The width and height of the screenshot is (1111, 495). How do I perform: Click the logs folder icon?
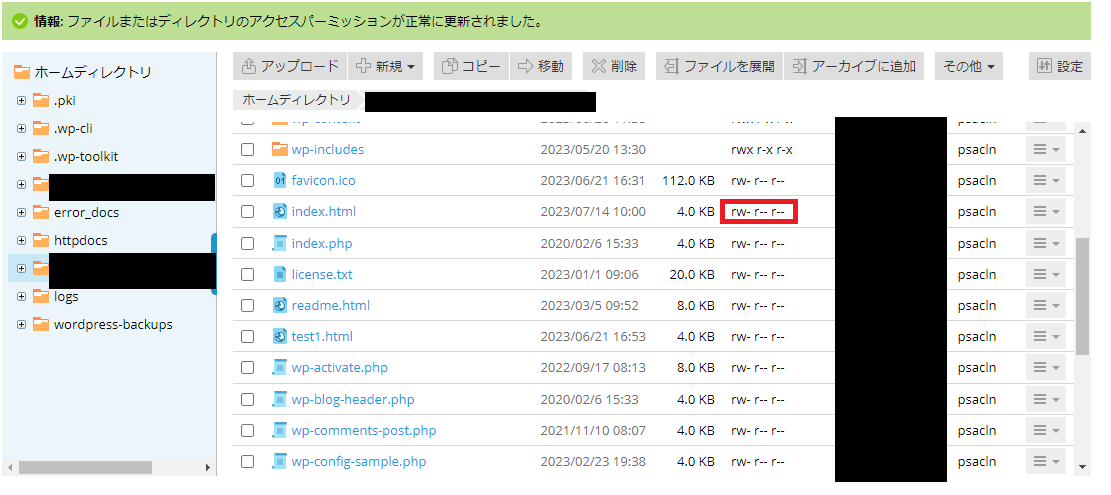41,297
